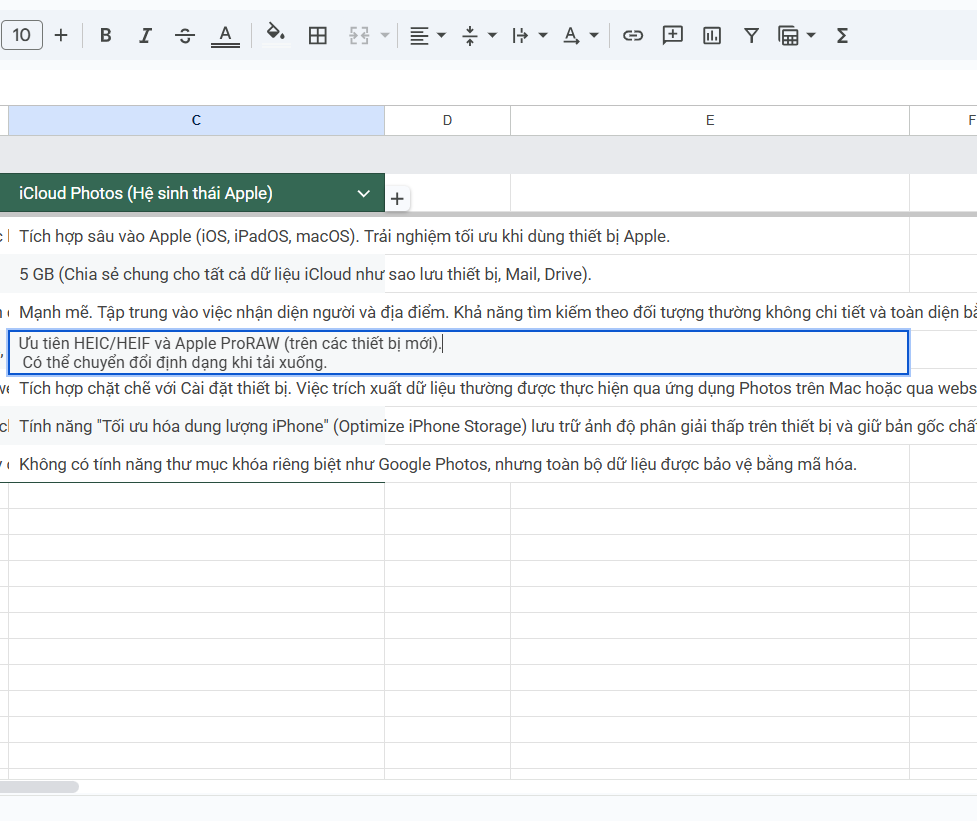Select the iCloud Photos (Hệ sinh thái Apple) header cell

pyautogui.click(x=193, y=193)
